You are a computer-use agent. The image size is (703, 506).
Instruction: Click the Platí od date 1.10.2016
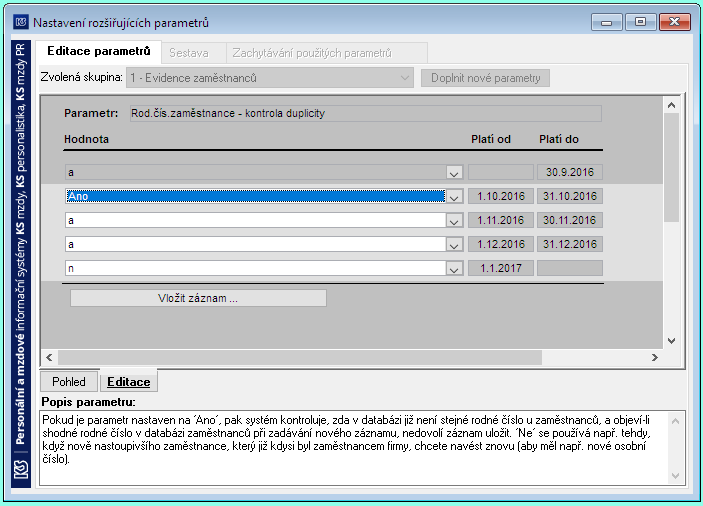[x=501, y=196]
